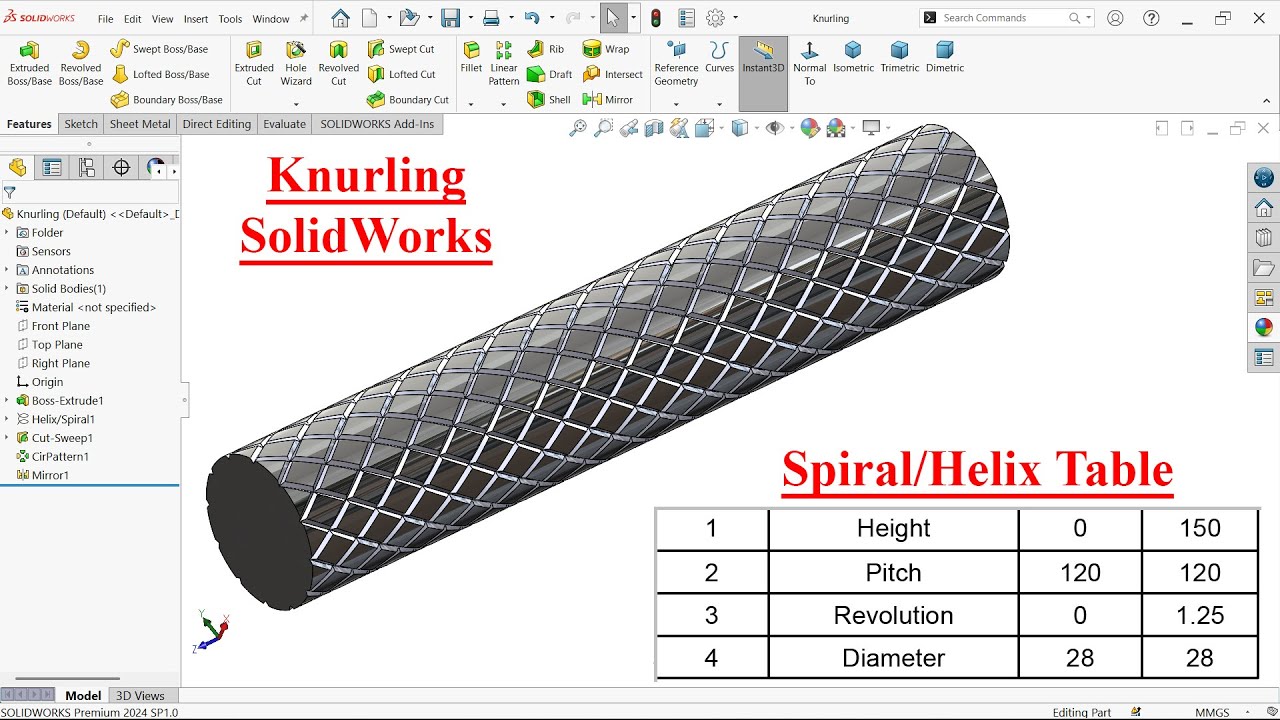Open the Hole Wizard tool
1280x720 pixels.
296,63
